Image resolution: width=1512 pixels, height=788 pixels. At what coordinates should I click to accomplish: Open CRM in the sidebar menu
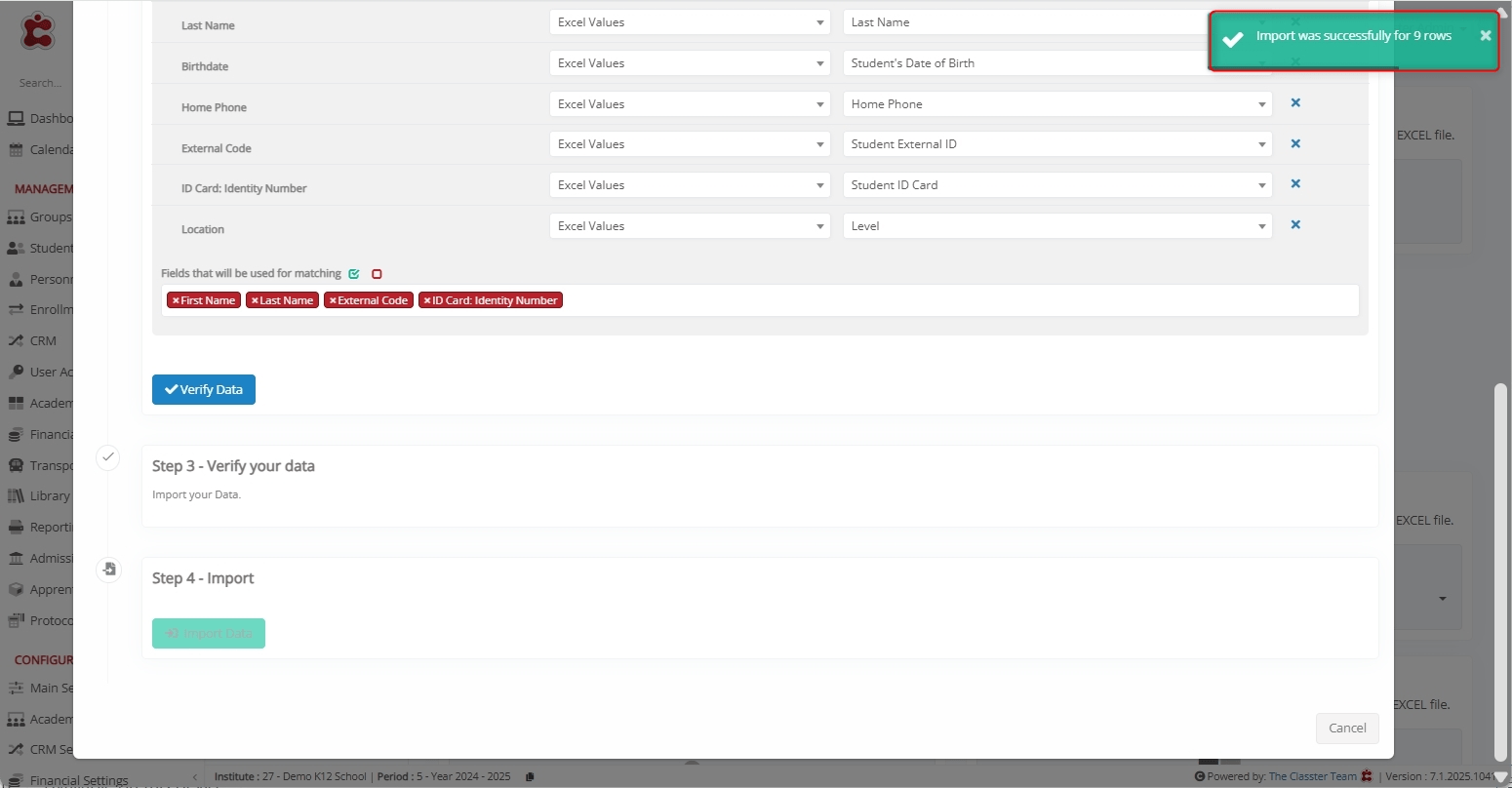click(x=43, y=341)
